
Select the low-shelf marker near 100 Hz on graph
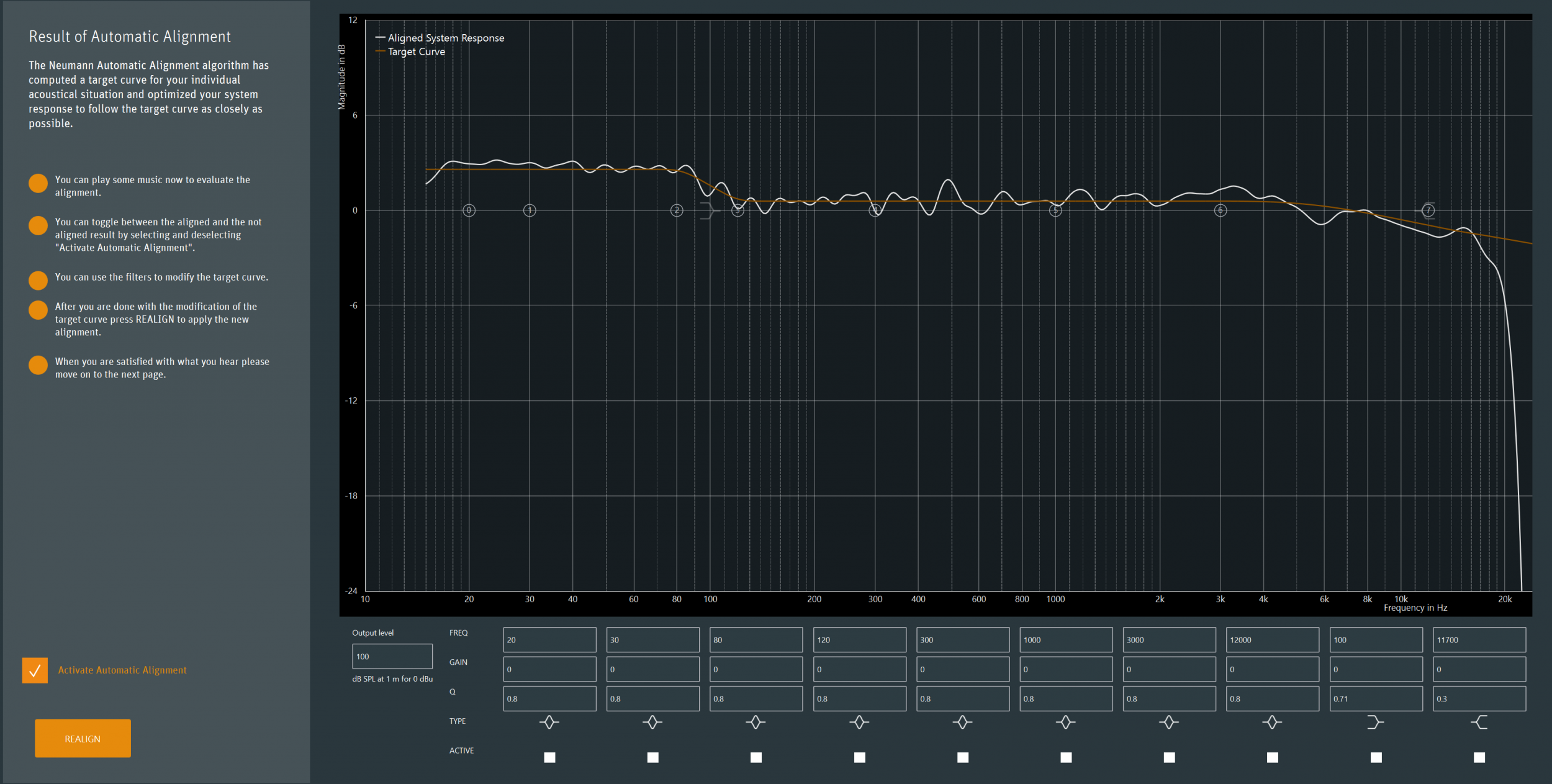[x=709, y=210]
